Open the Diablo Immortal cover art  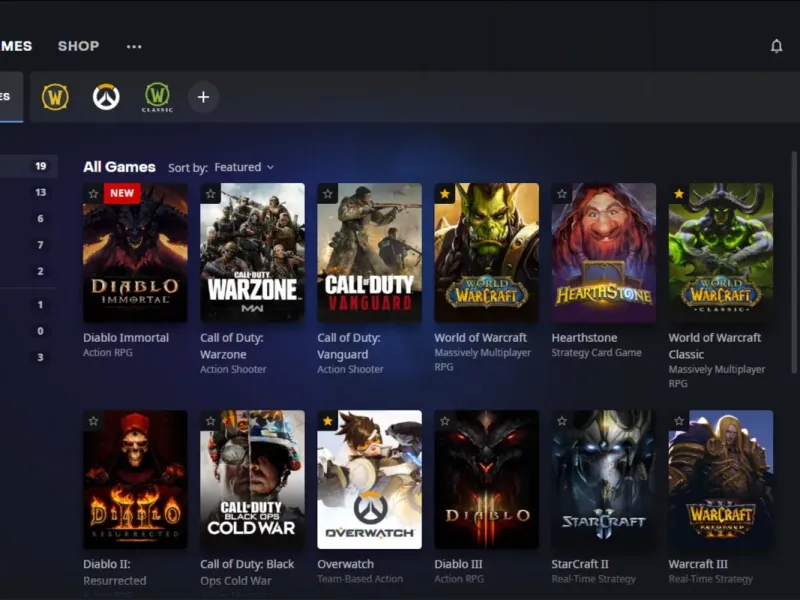tap(135, 253)
